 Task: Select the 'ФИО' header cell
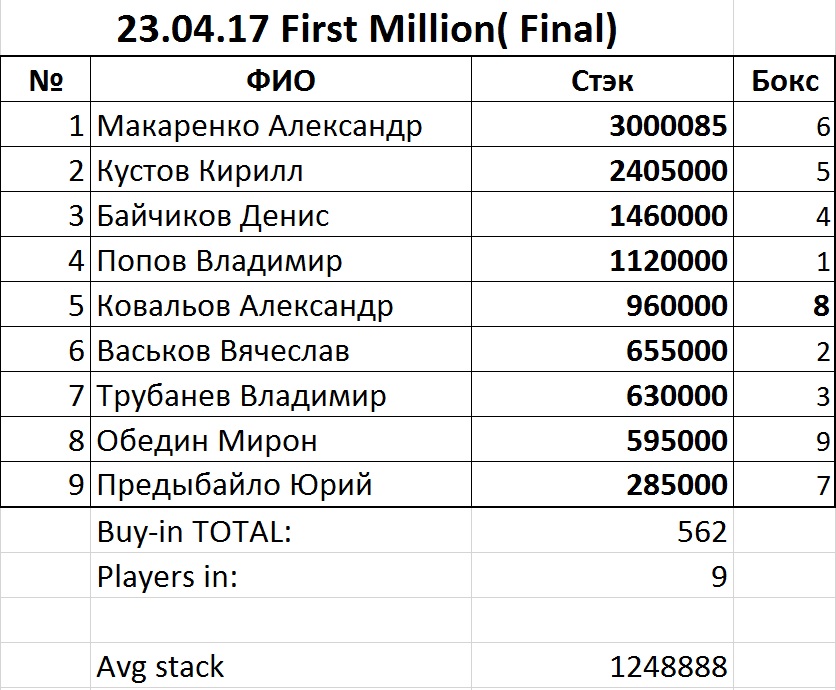tap(281, 81)
